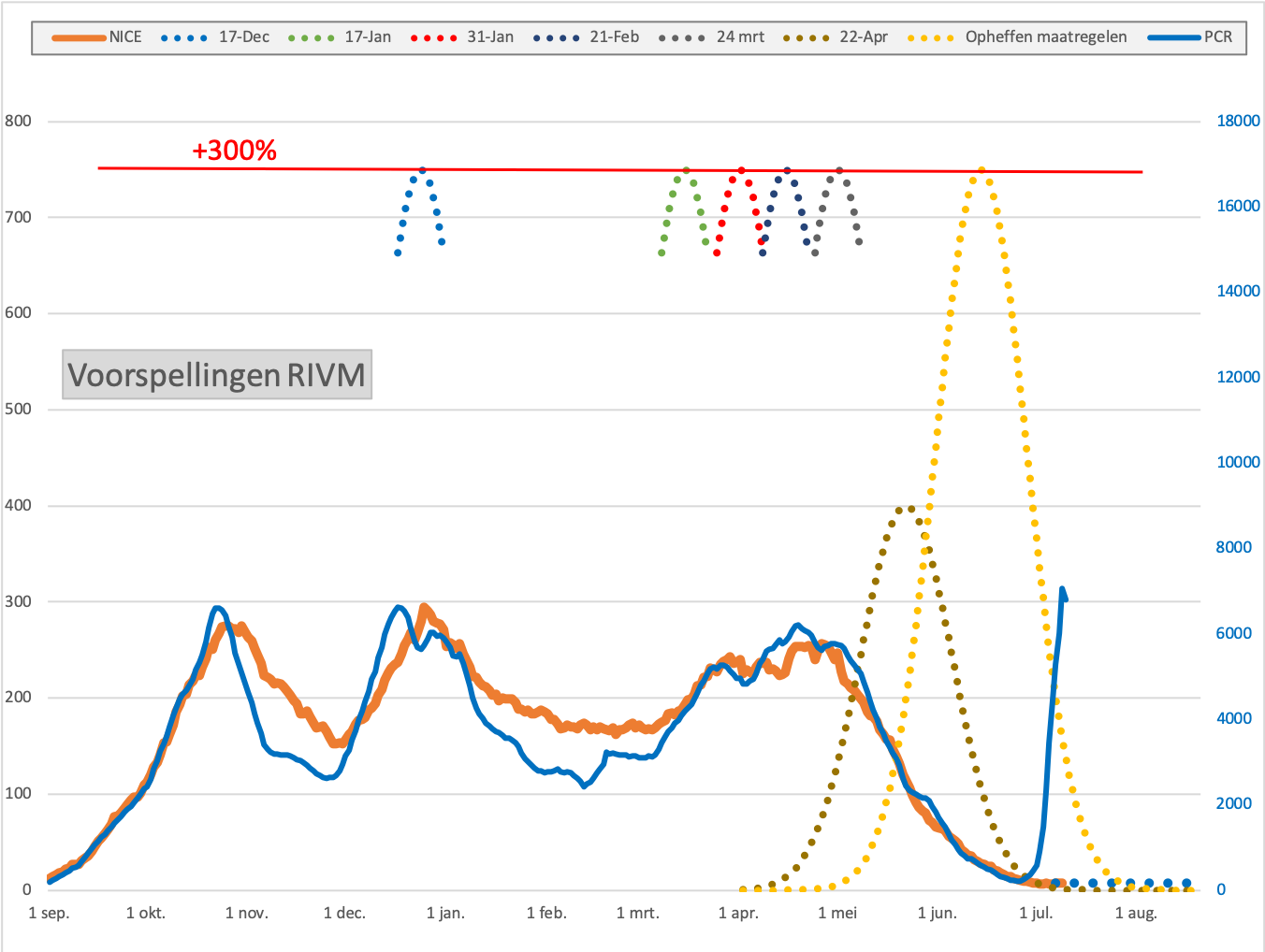This screenshot has width=1265, height=952.
Task: Click the 1 feb. date label
Action: pyautogui.click(x=546, y=913)
